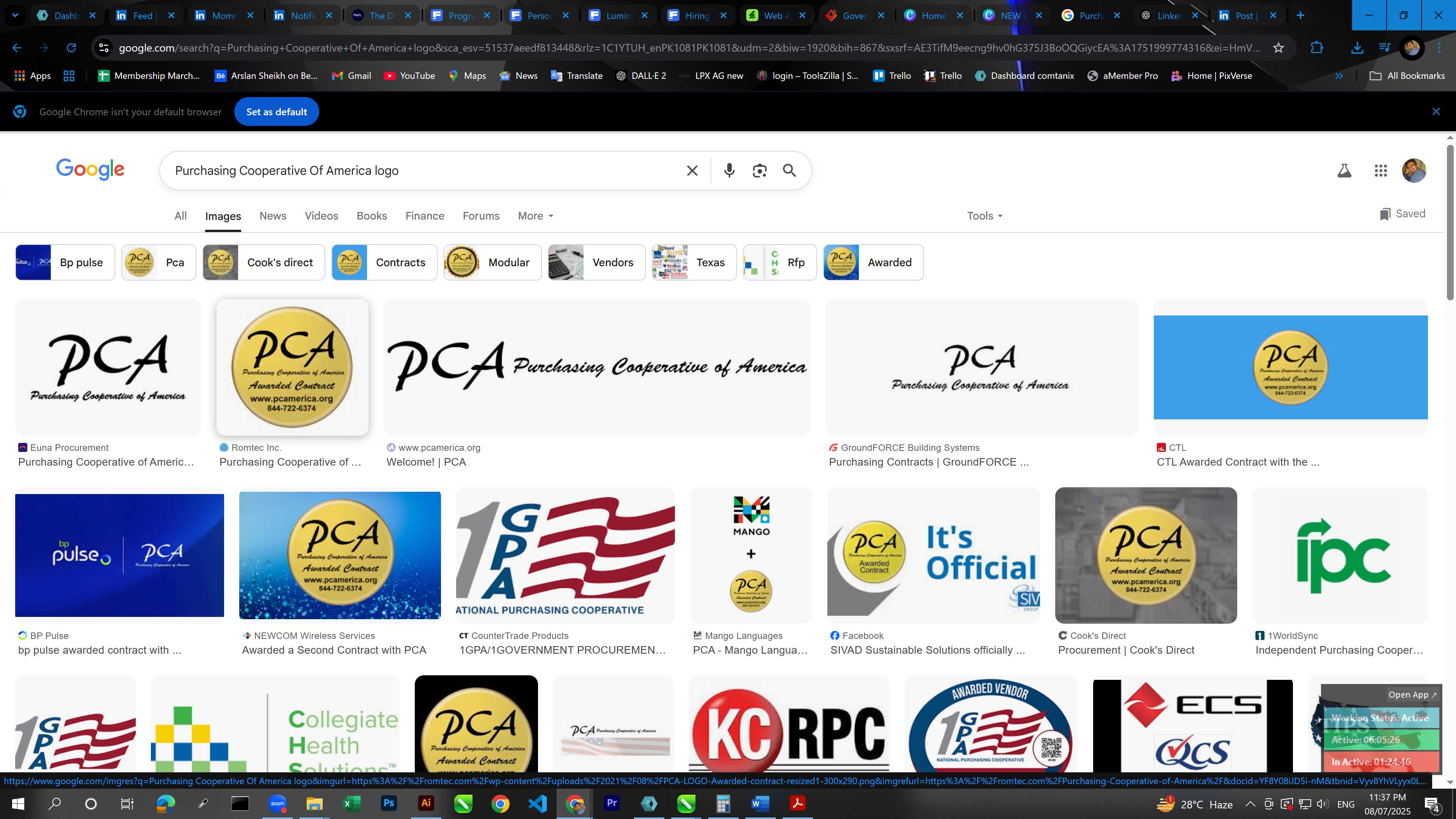1456x819 pixels.
Task: Open Premiere Pro from the taskbar
Action: [x=612, y=803]
